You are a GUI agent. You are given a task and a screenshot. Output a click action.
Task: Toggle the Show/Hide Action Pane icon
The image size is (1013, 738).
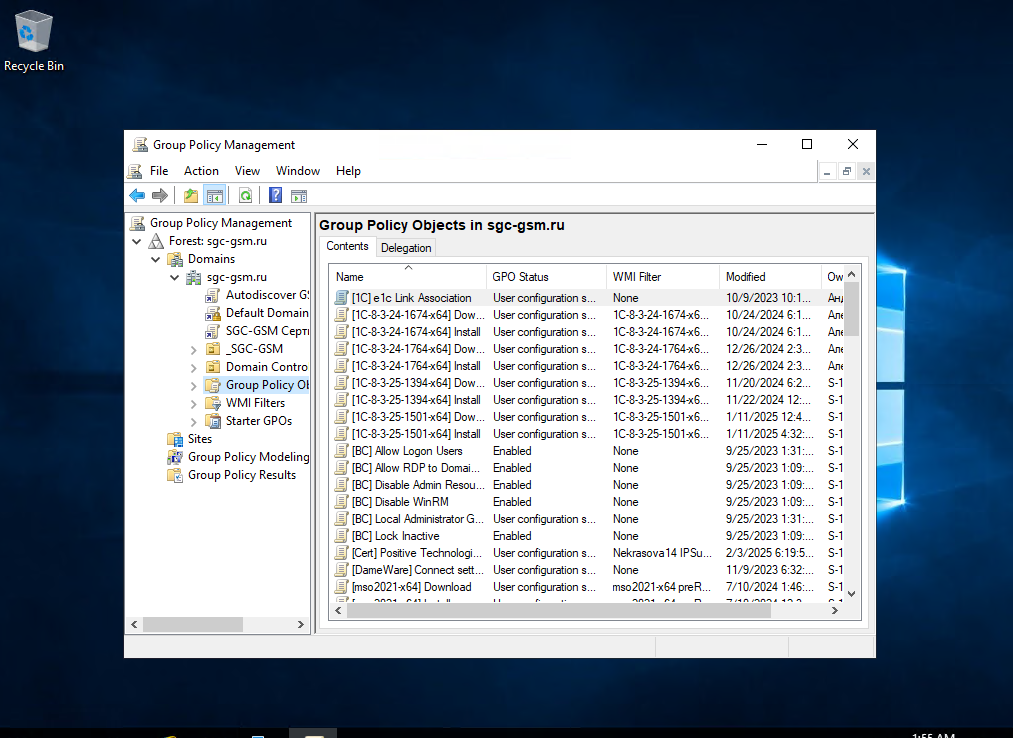298,195
